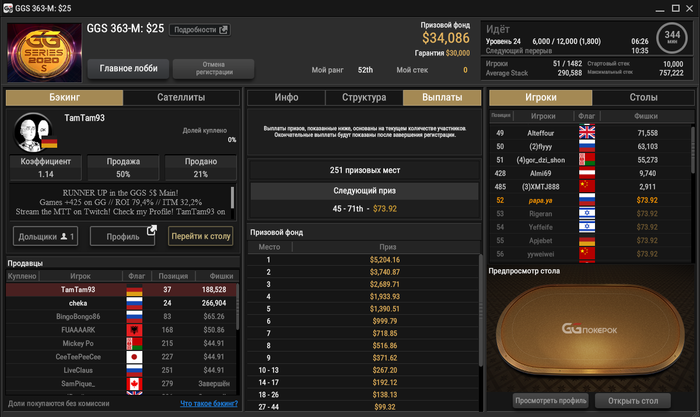Click the Japan flag in CeeTeePeeCee row

(134, 357)
